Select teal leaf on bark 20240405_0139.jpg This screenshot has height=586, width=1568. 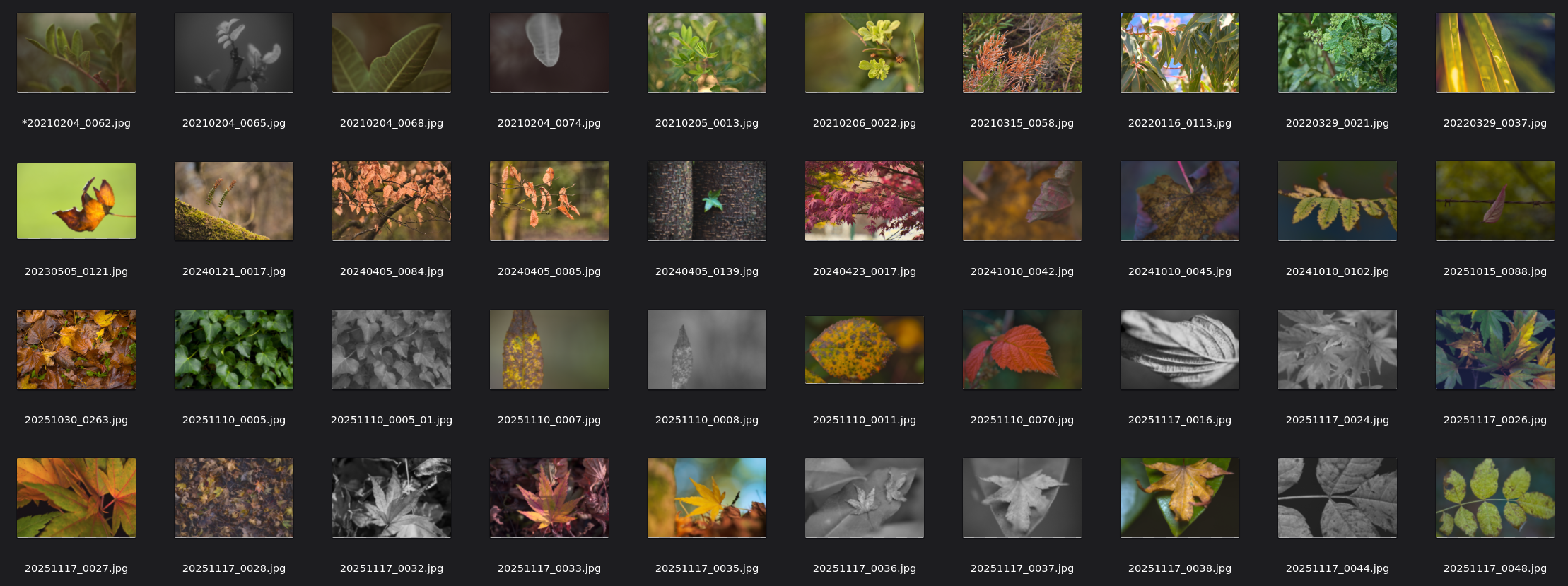(x=706, y=201)
